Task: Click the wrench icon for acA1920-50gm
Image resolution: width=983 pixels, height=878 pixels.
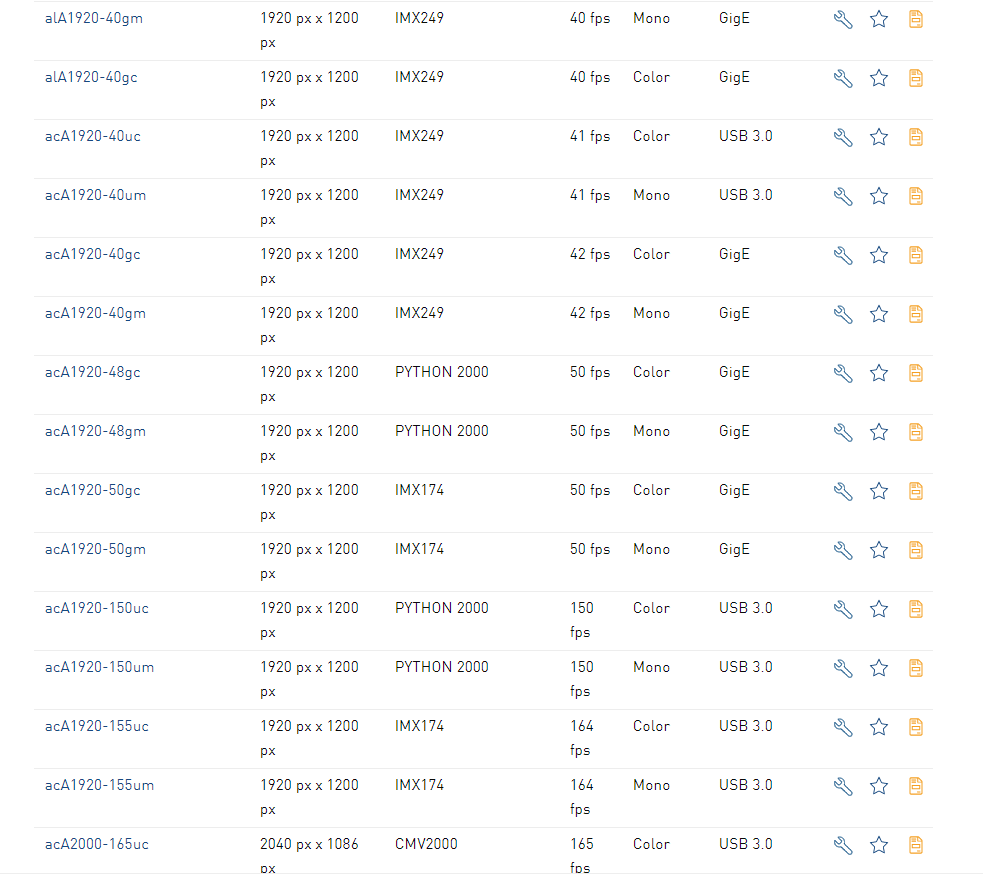Action: [x=843, y=550]
